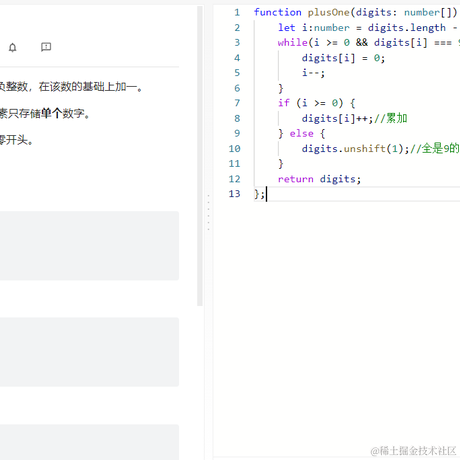Click the 'plusOne' function name
This screenshot has height=460, width=460.
click(328, 12)
